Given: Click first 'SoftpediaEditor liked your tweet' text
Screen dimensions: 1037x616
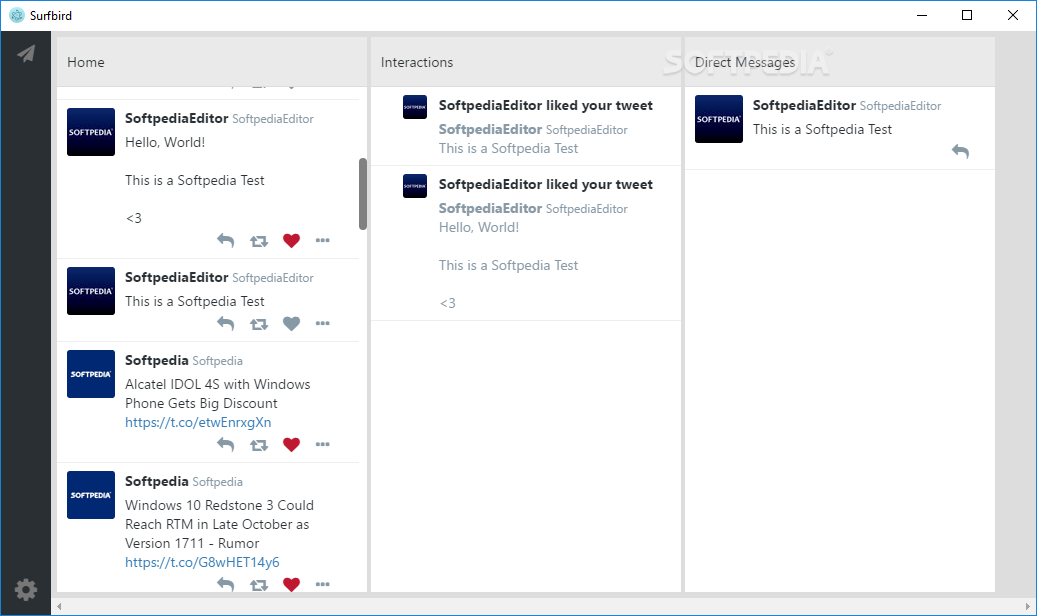Looking at the screenshot, I should click(546, 105).
